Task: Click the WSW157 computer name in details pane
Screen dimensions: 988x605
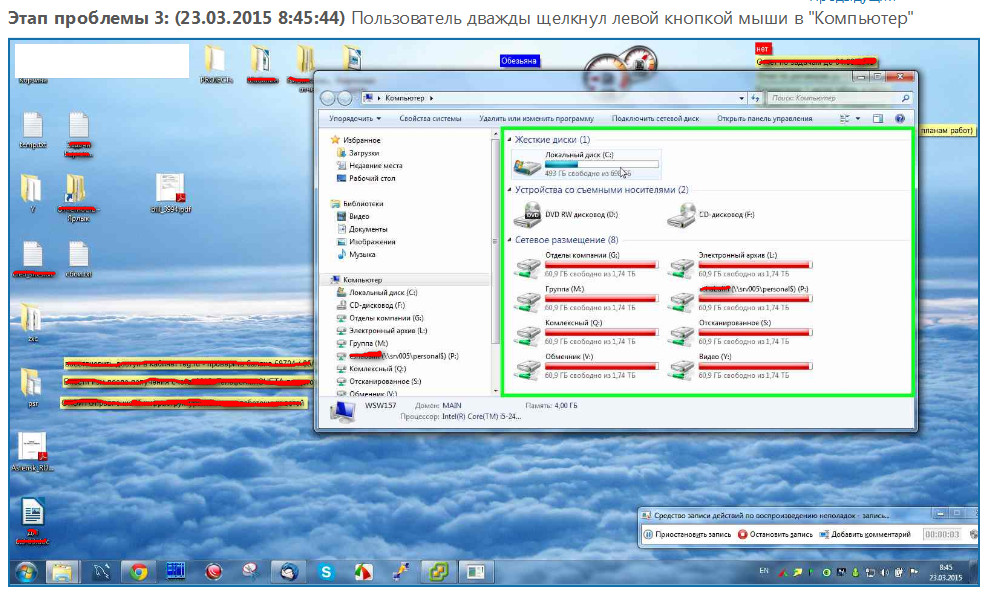Action: click(381, 405)
